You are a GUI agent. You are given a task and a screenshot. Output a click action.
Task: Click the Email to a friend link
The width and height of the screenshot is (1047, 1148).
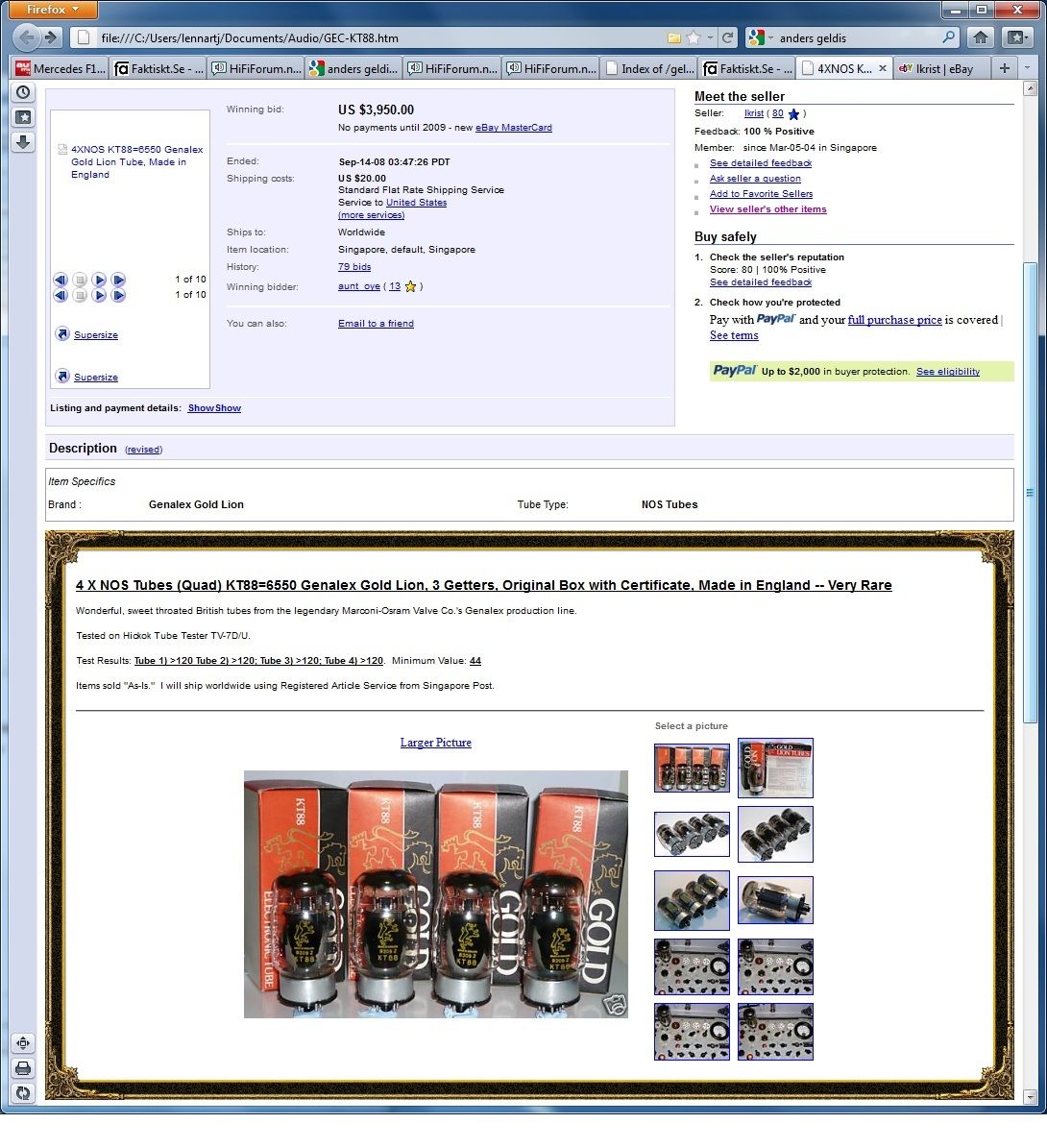click(376, 323)
